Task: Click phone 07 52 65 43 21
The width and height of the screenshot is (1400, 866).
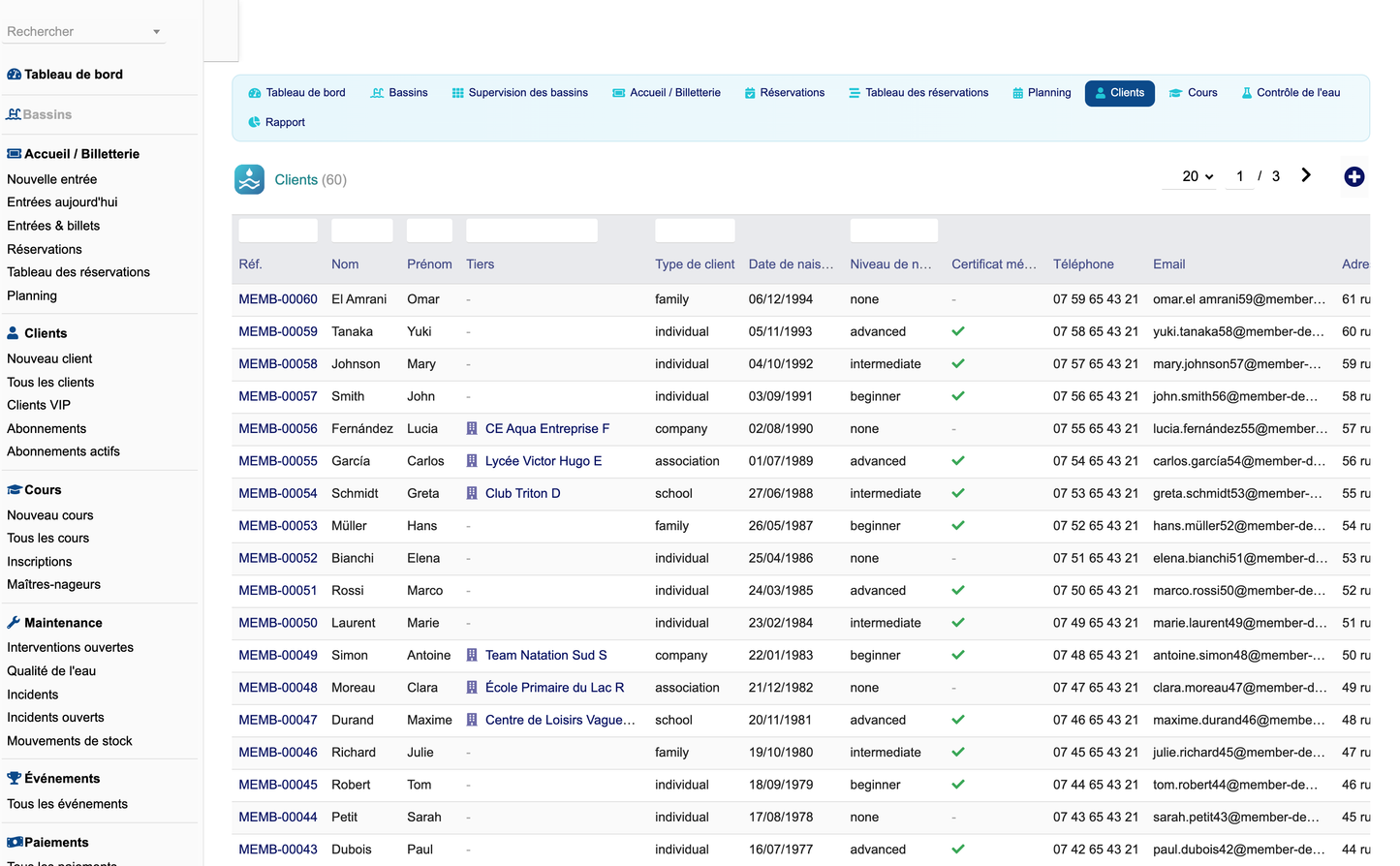Action: [x=1096, y=526]
